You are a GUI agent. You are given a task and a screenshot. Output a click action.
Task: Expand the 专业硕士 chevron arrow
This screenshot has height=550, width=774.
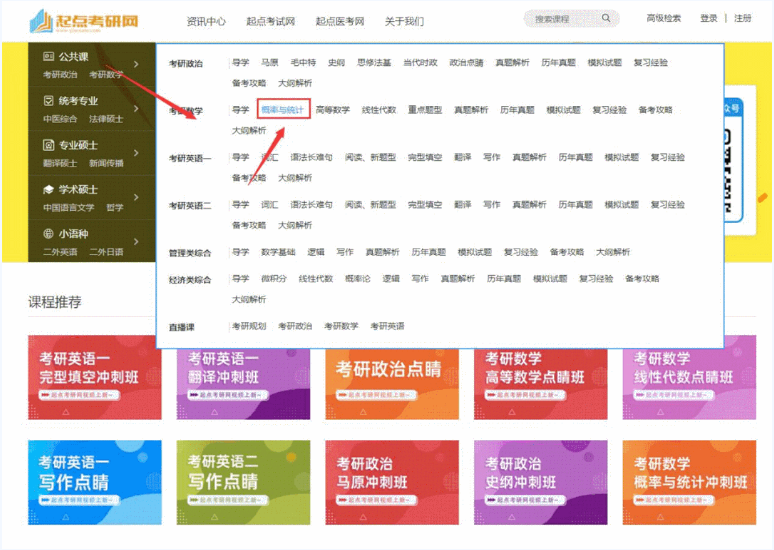136,153
